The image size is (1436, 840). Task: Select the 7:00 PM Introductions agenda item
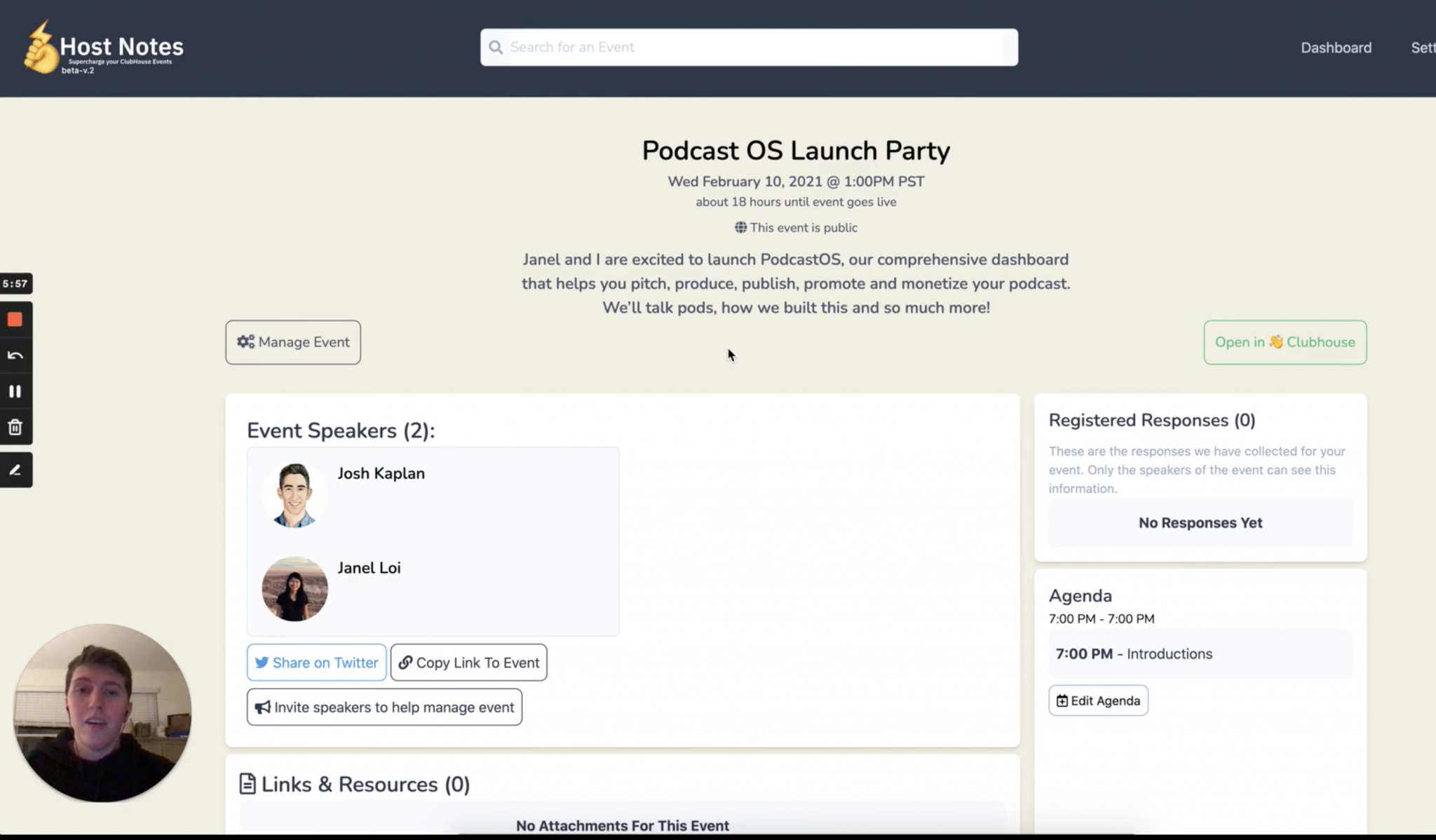(1200, 653)
